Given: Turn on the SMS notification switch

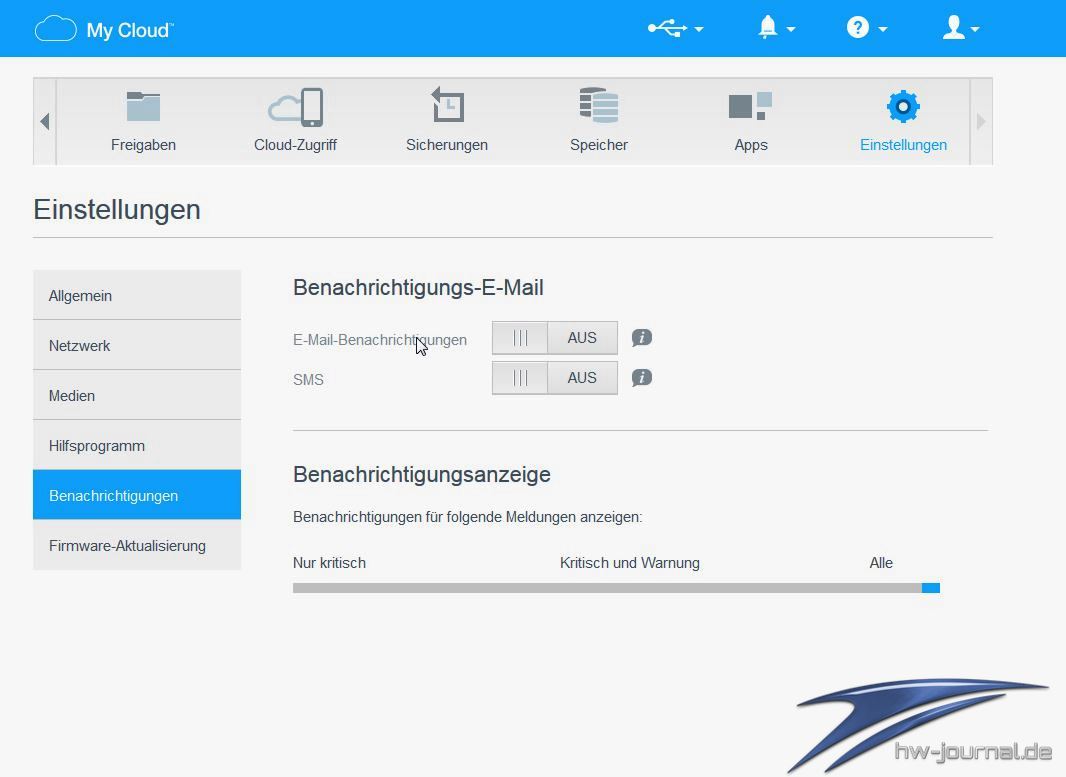Looking at the screenshot, I should (554, 378).
